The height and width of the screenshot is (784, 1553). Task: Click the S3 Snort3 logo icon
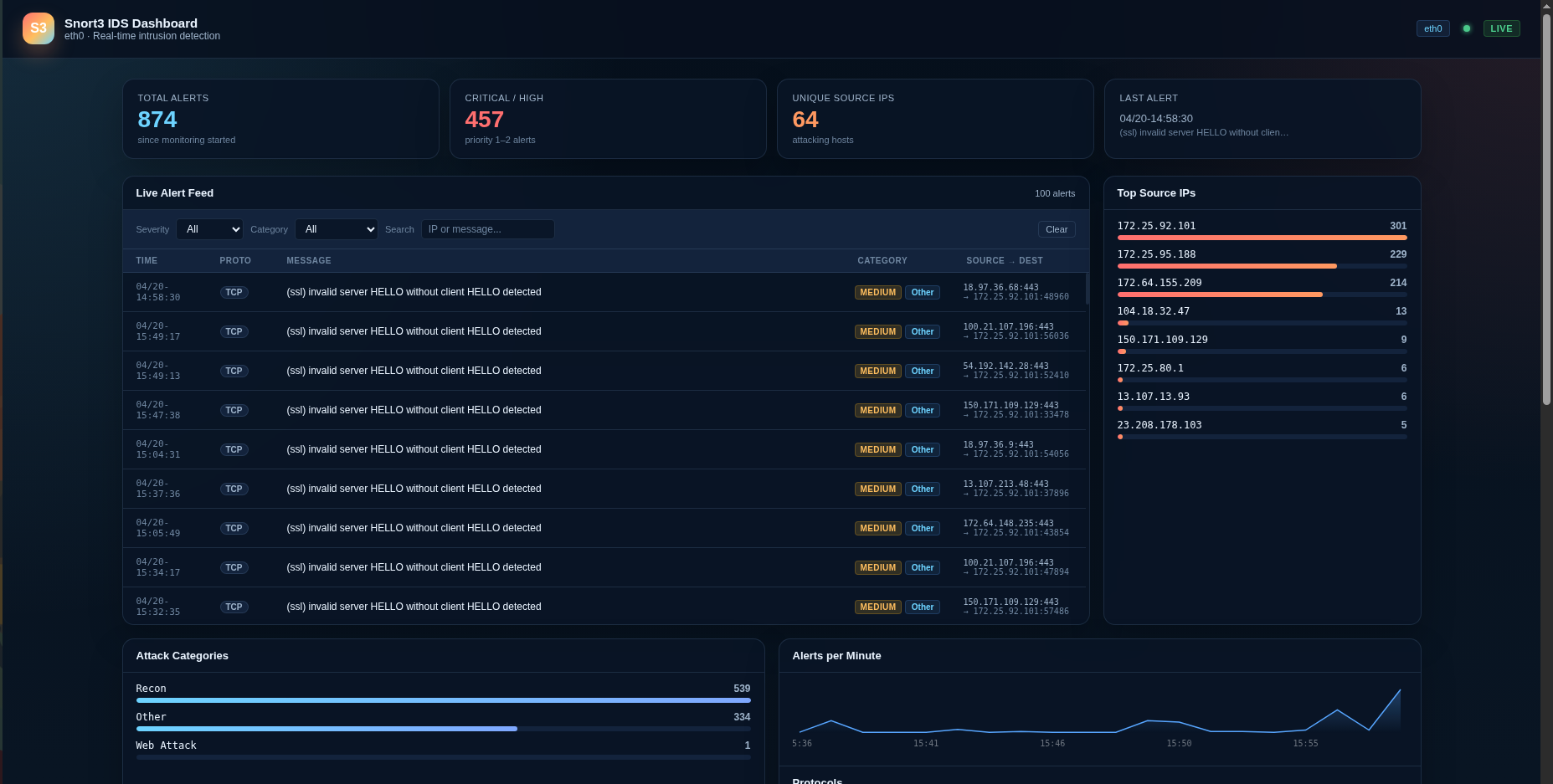(39, 28)
